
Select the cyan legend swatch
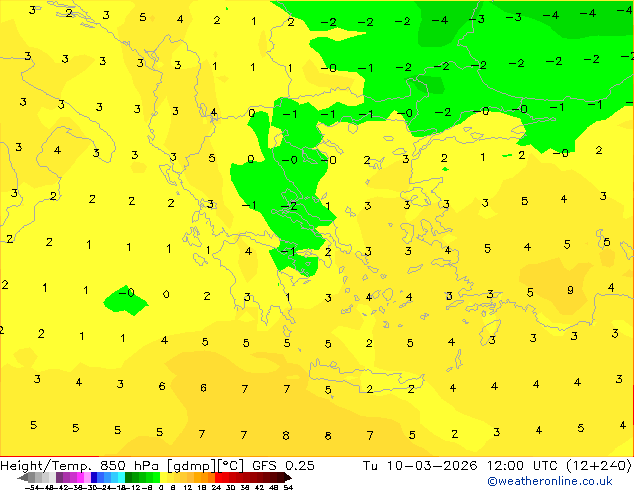pos(121,477)
